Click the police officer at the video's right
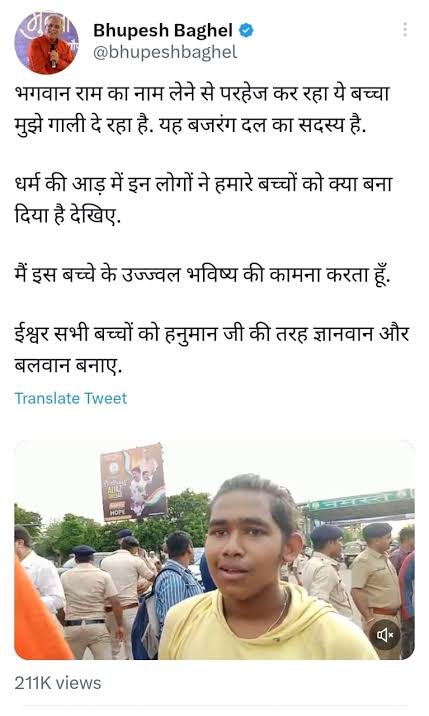The image size is (429, 716). [x=376, y=589]
